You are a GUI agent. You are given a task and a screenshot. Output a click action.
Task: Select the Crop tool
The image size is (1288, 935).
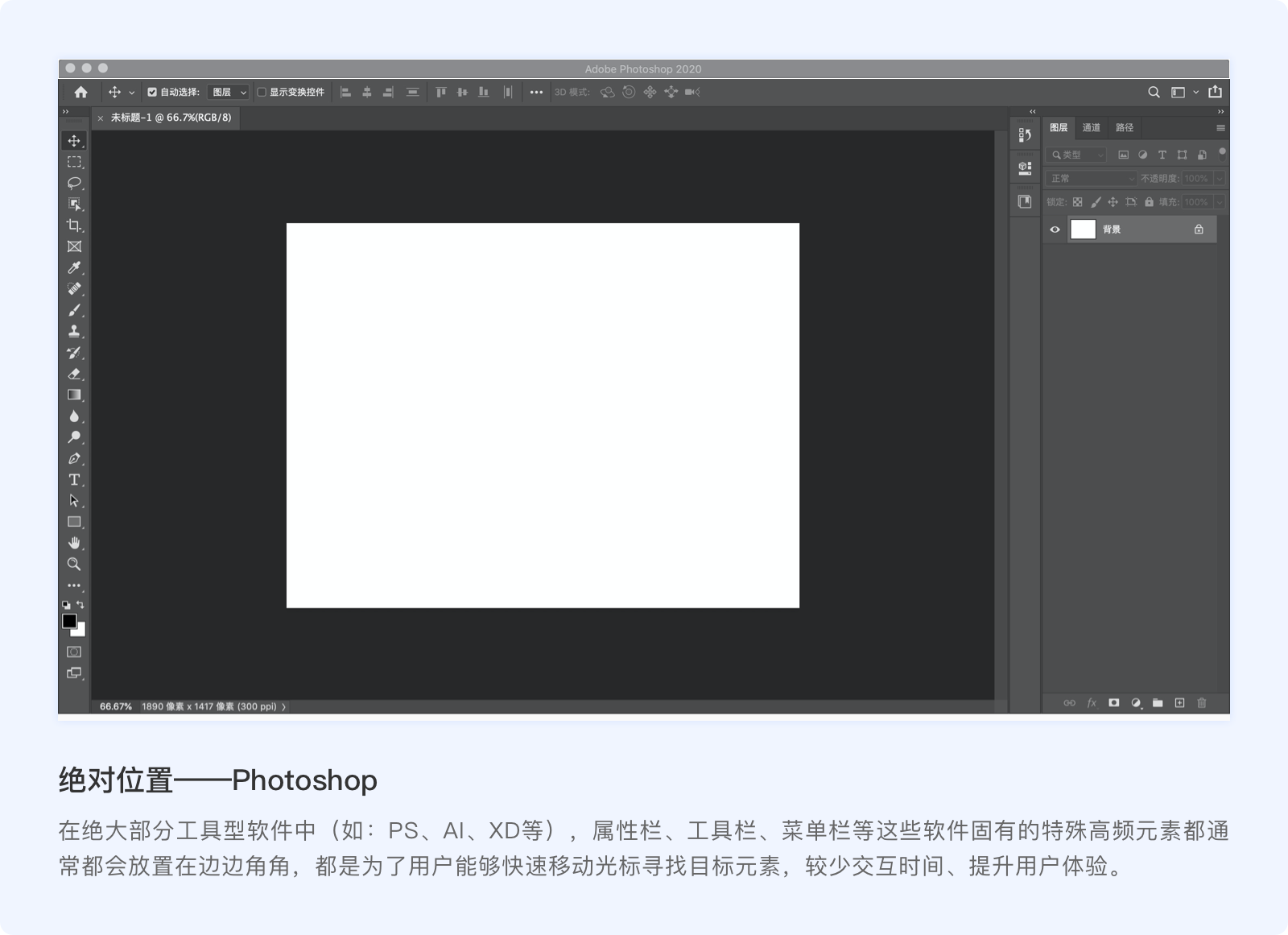(x=74, y=225)
